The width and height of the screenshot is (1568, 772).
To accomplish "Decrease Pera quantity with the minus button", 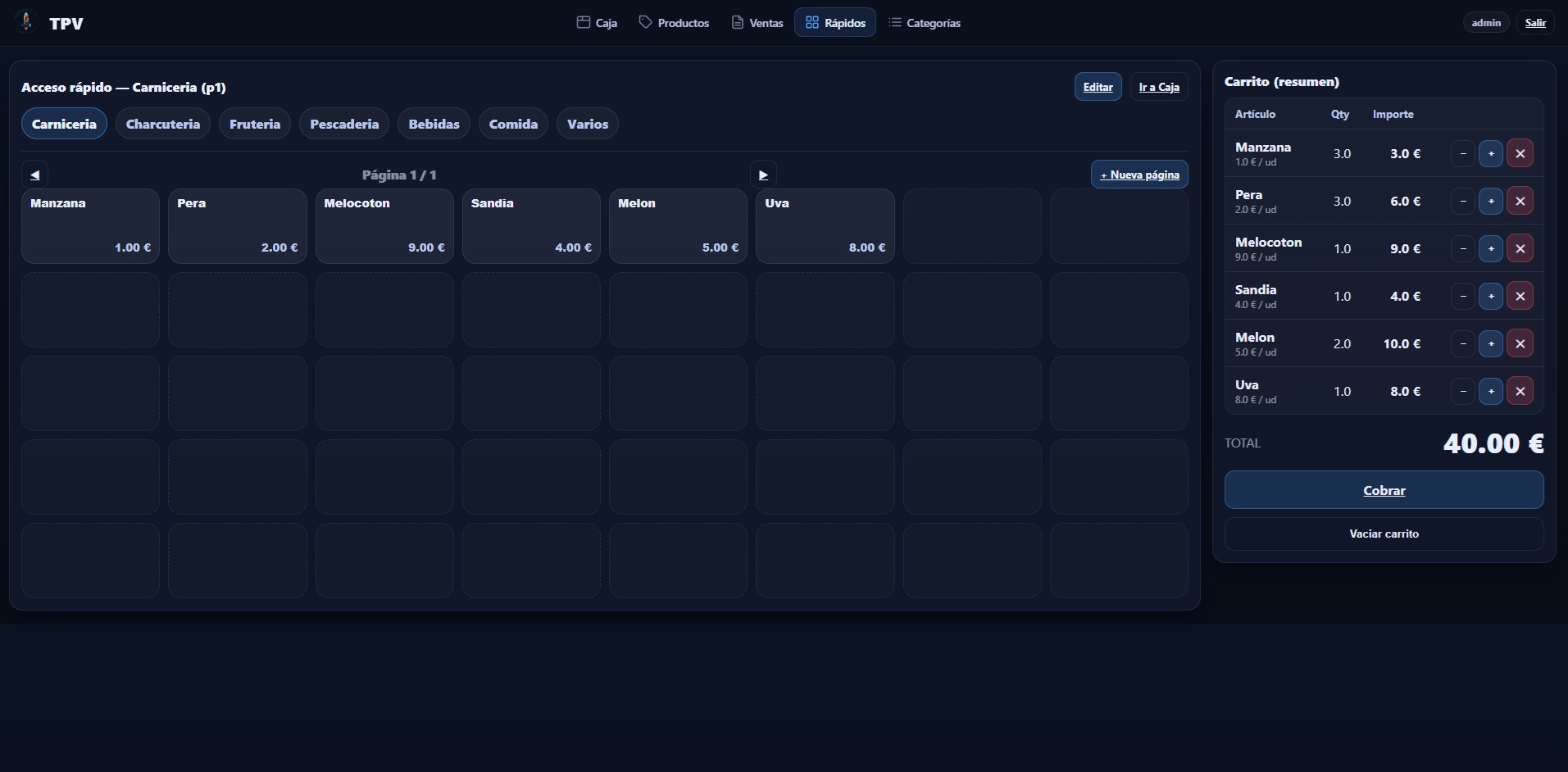I will pyautogui.click(x=1463, y=201).
